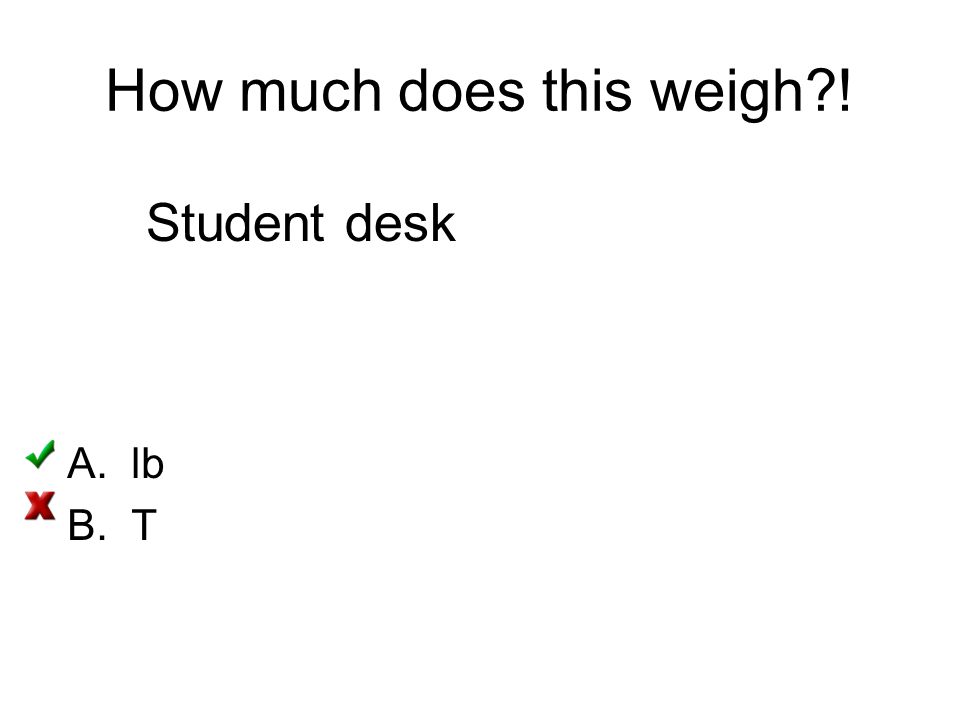The height and width of the screenshot is (720, 960).
Task: Click the exclamation mark ending the title
Action: 845,89
